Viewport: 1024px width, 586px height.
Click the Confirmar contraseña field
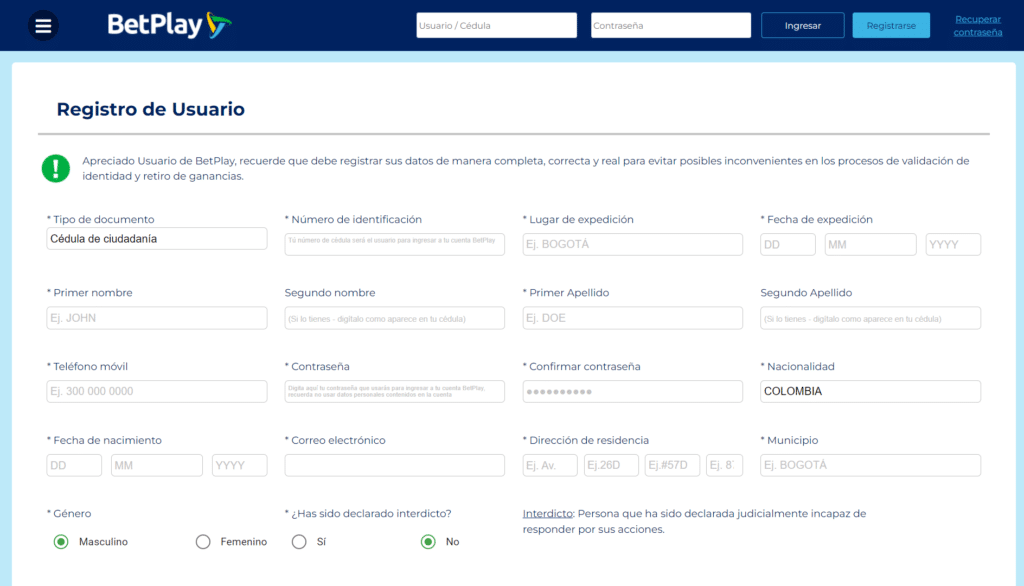click(632, 392)
